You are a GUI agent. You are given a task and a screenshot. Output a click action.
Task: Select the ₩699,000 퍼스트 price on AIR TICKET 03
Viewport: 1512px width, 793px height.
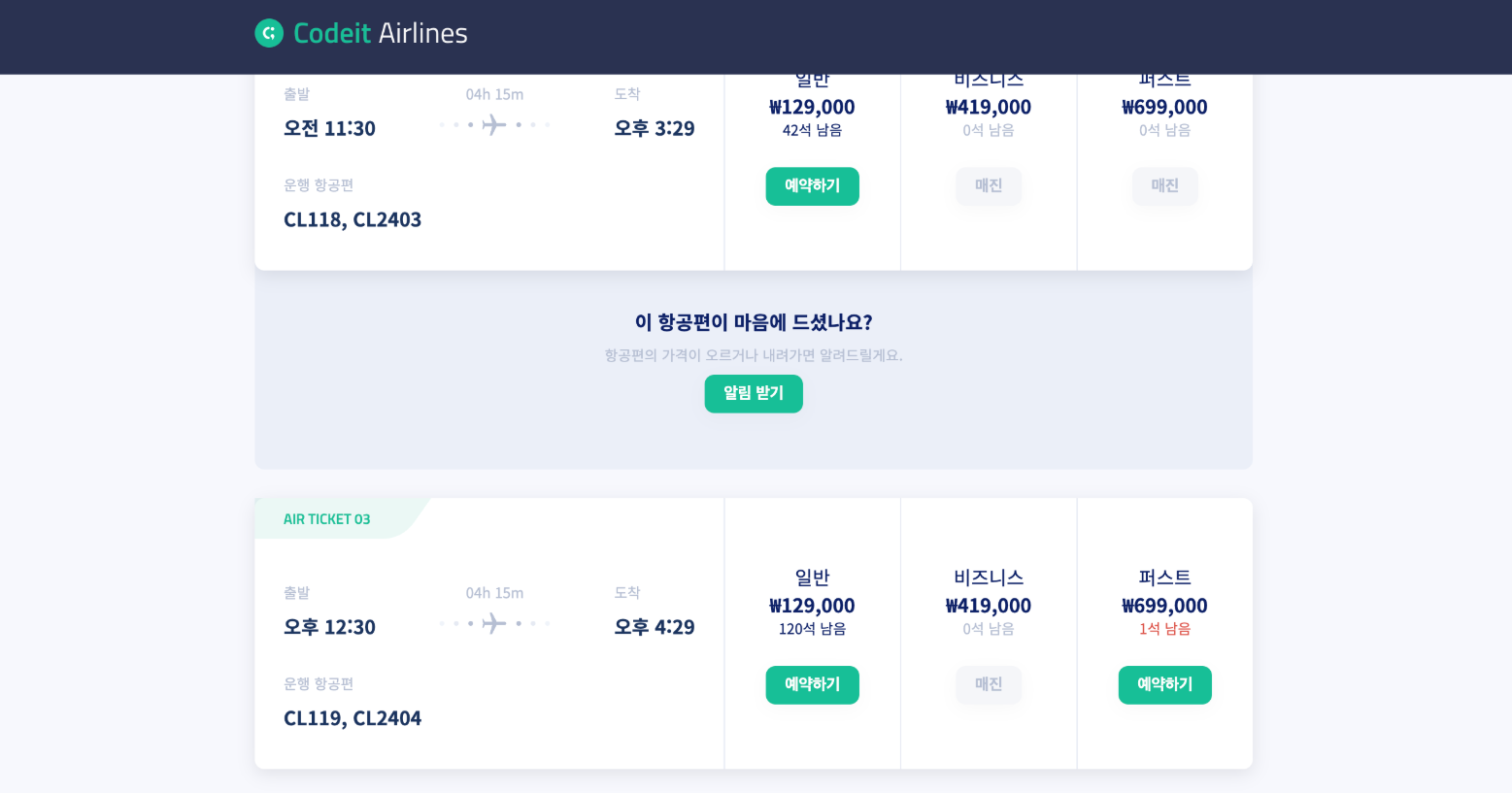coord(1164,606)
